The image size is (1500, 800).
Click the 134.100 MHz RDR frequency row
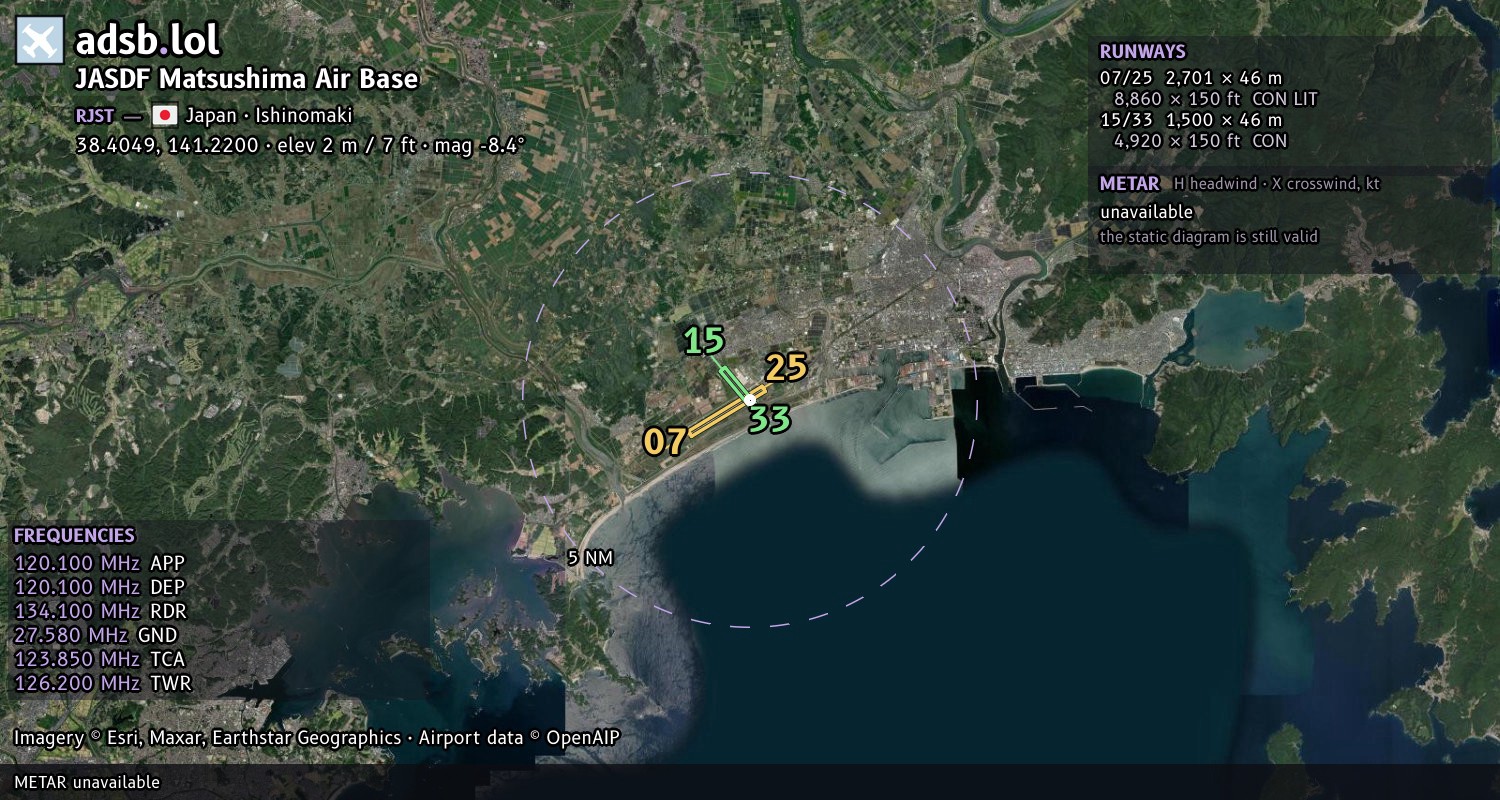coord(101,611)
